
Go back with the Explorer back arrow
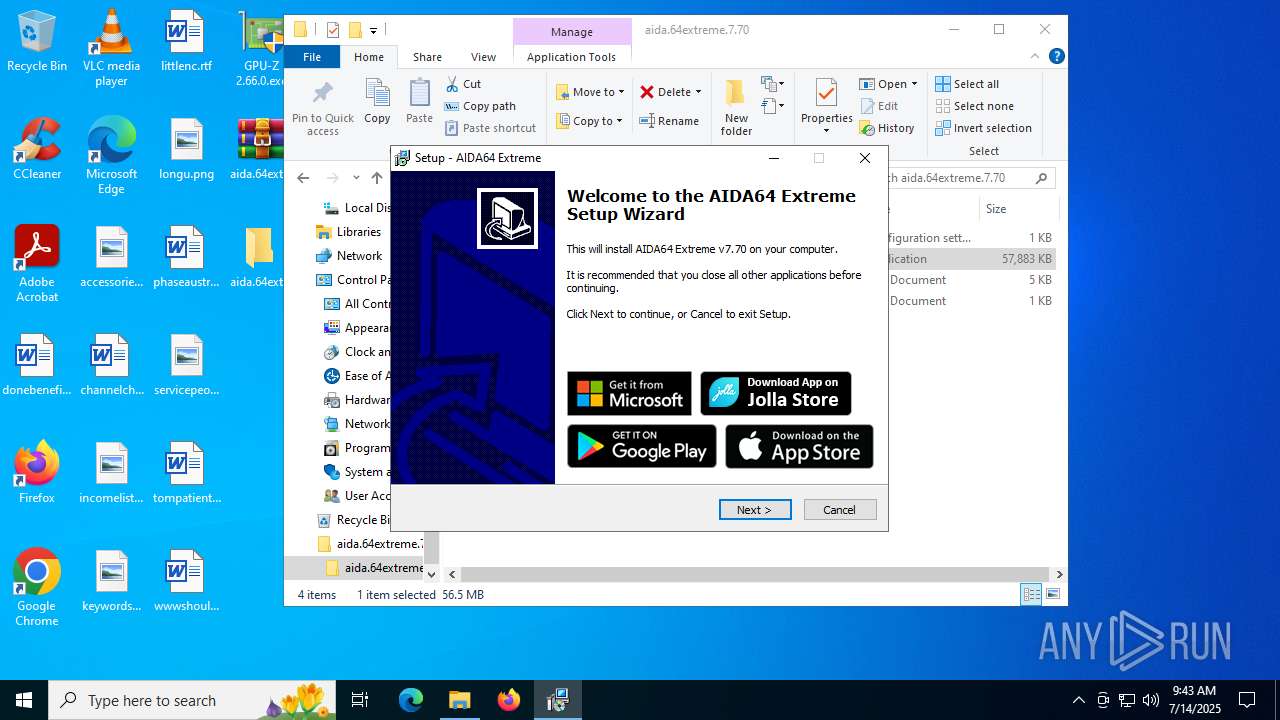pos(303,178)
